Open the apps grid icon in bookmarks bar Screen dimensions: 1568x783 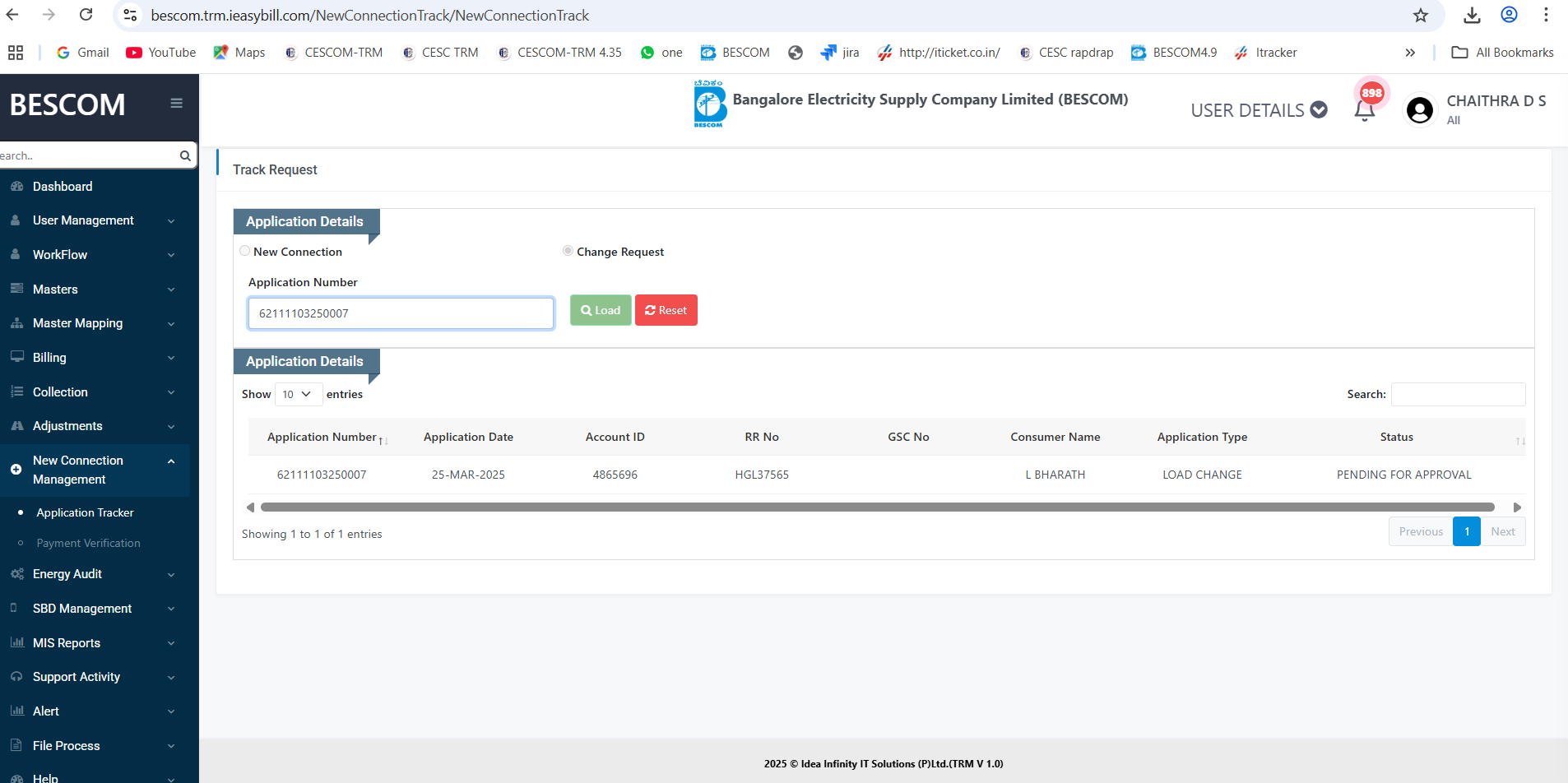click(x=16, y=53)
